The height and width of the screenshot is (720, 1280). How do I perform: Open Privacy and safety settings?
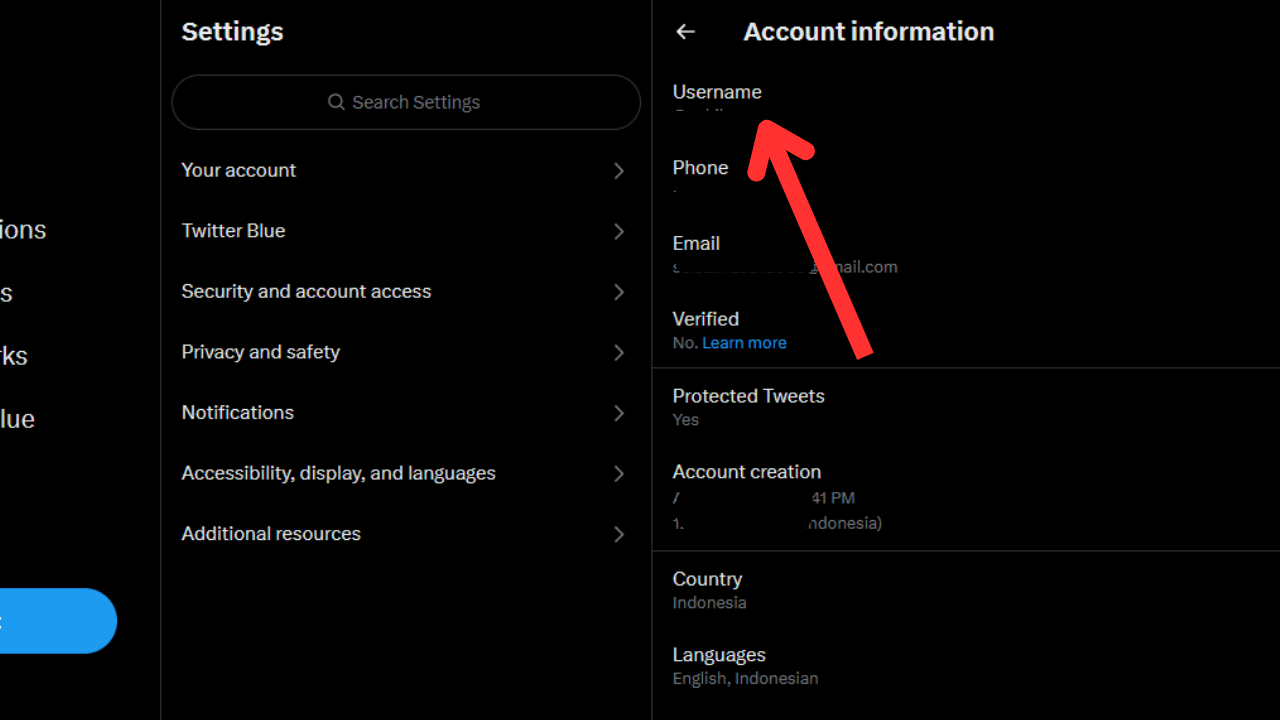coord(406,352)
